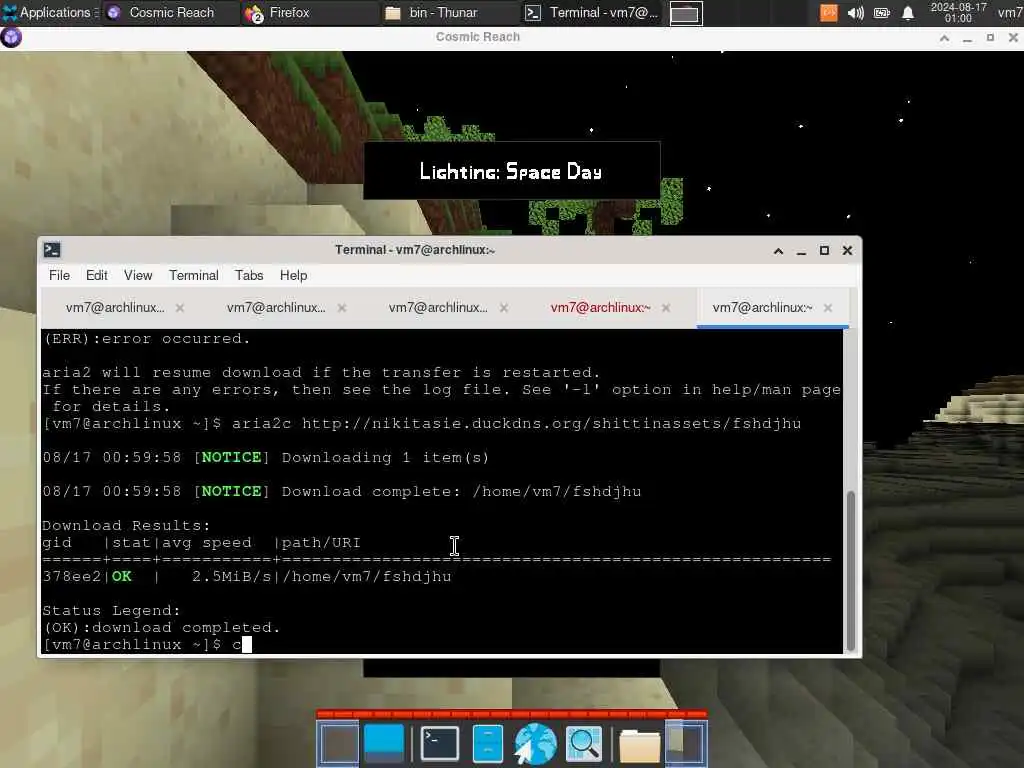Screen dimensions: 1024x768
Task: Switch to Cosmic Reach taskbar entry
Action: [171, 12]
